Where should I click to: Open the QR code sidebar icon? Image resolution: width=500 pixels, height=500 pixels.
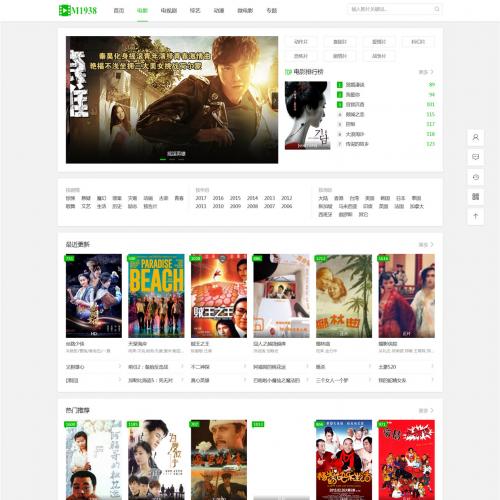[476, 197]
